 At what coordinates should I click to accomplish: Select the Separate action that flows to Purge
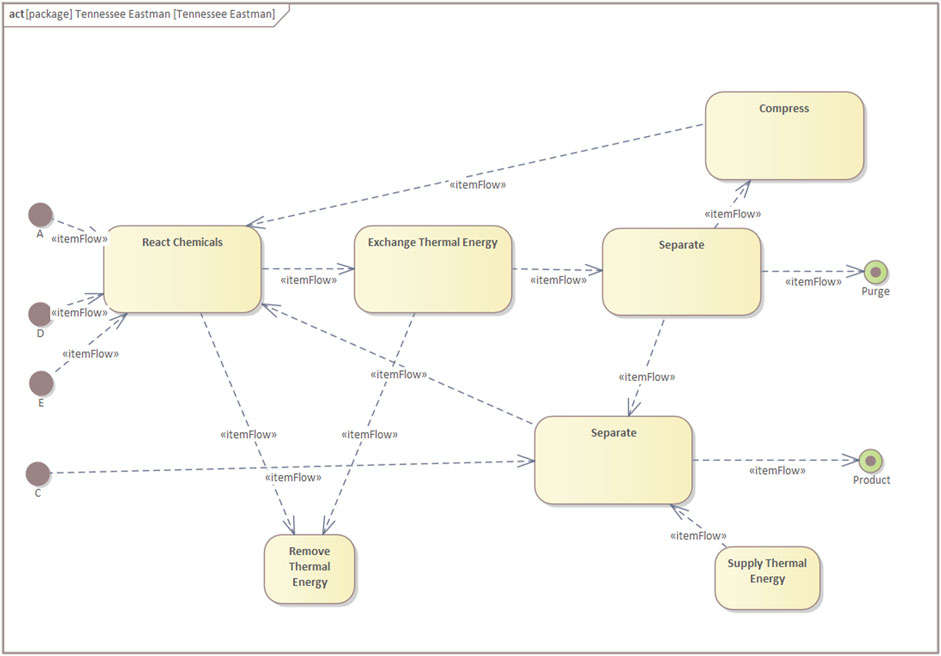(x=682, y=272)
